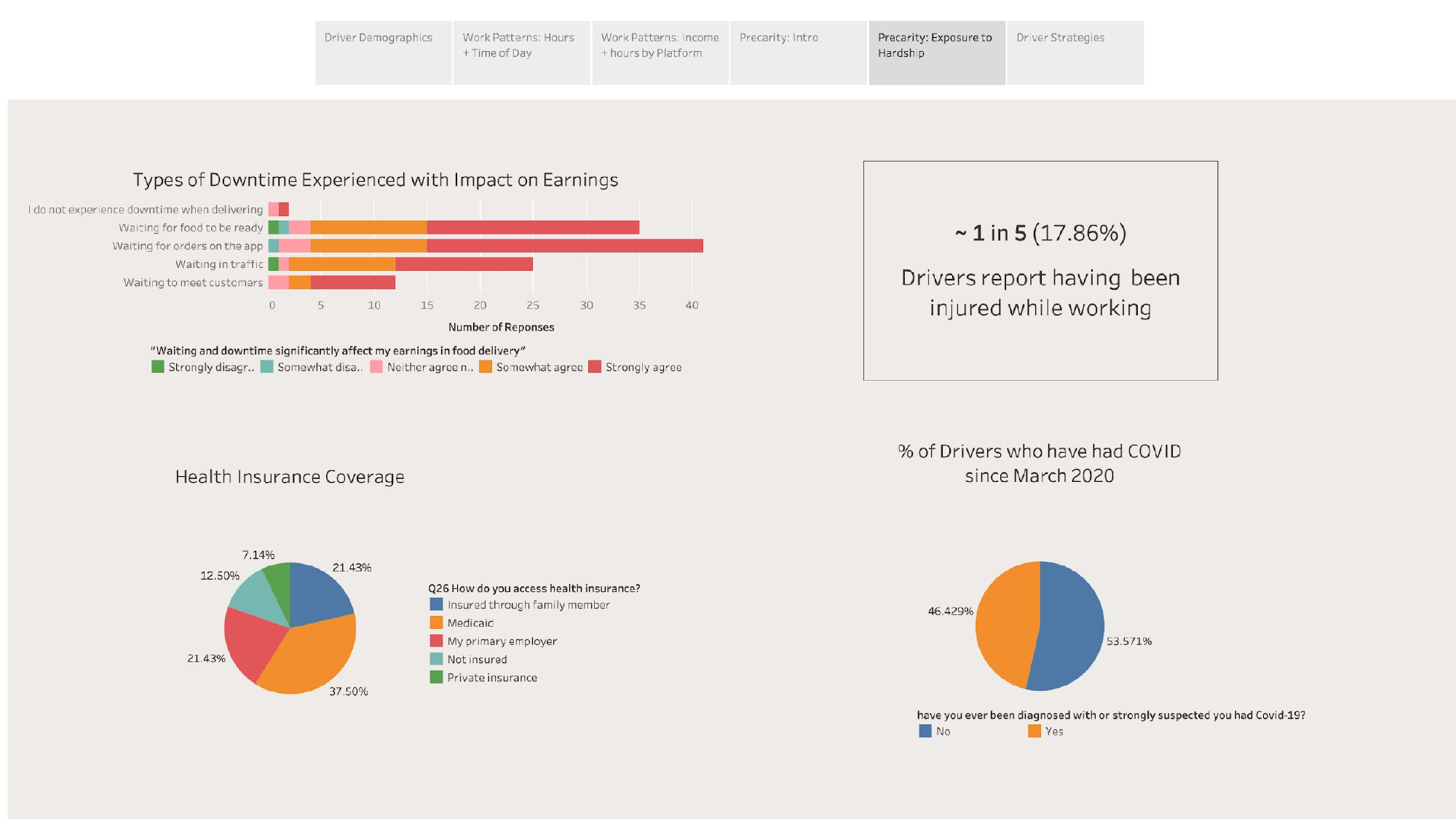The height and width of the screenshot is (819, 1456).
Task: Click red segment of orders-on-app bar
Action: (x=564, y=246)
